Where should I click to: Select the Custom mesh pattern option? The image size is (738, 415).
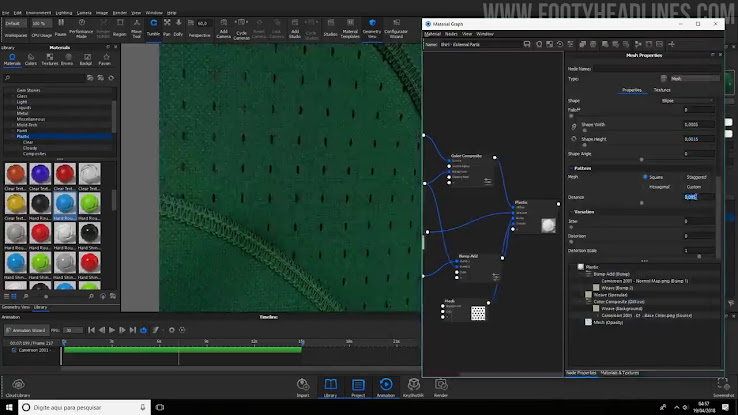click(694, 187)
